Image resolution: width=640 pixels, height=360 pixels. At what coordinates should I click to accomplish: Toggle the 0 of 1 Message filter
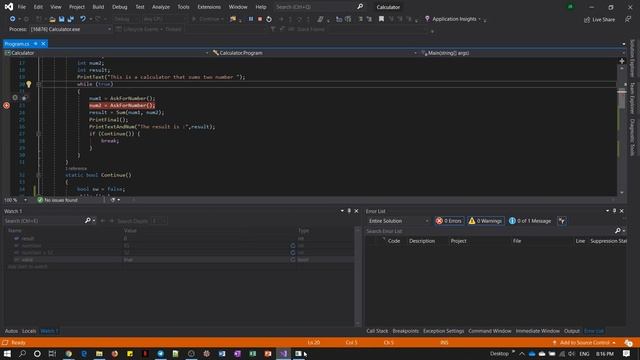tap(530, 221)
